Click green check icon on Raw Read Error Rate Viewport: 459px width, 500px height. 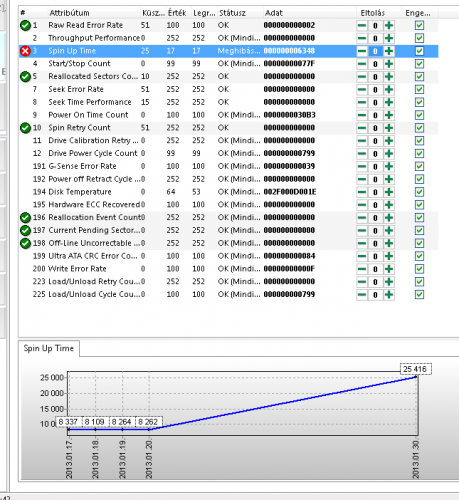(25, 25)
